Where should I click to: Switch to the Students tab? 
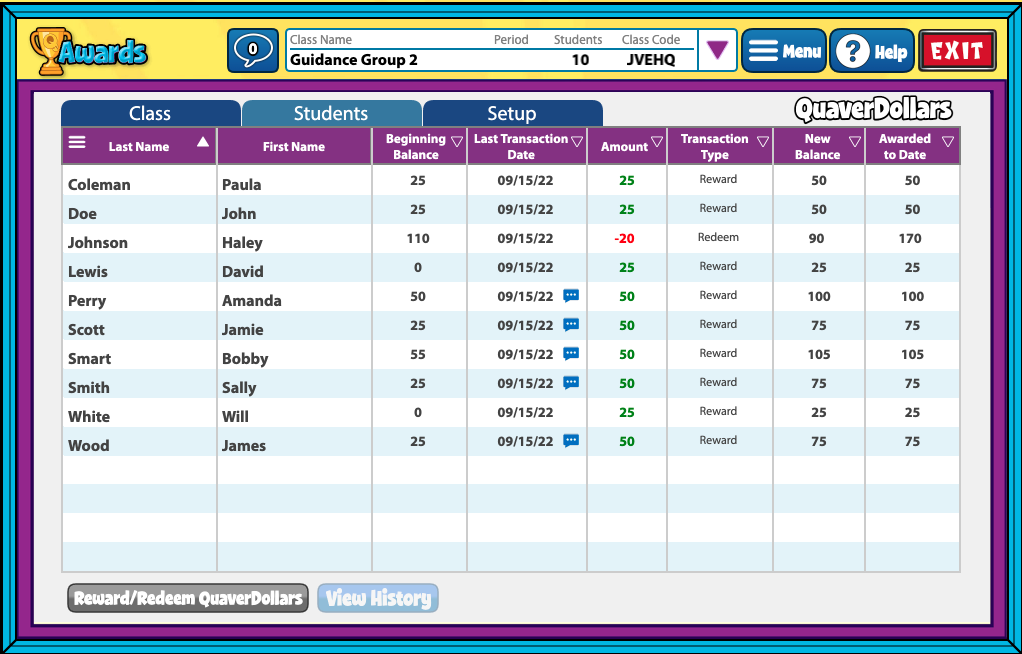[331, 113]
